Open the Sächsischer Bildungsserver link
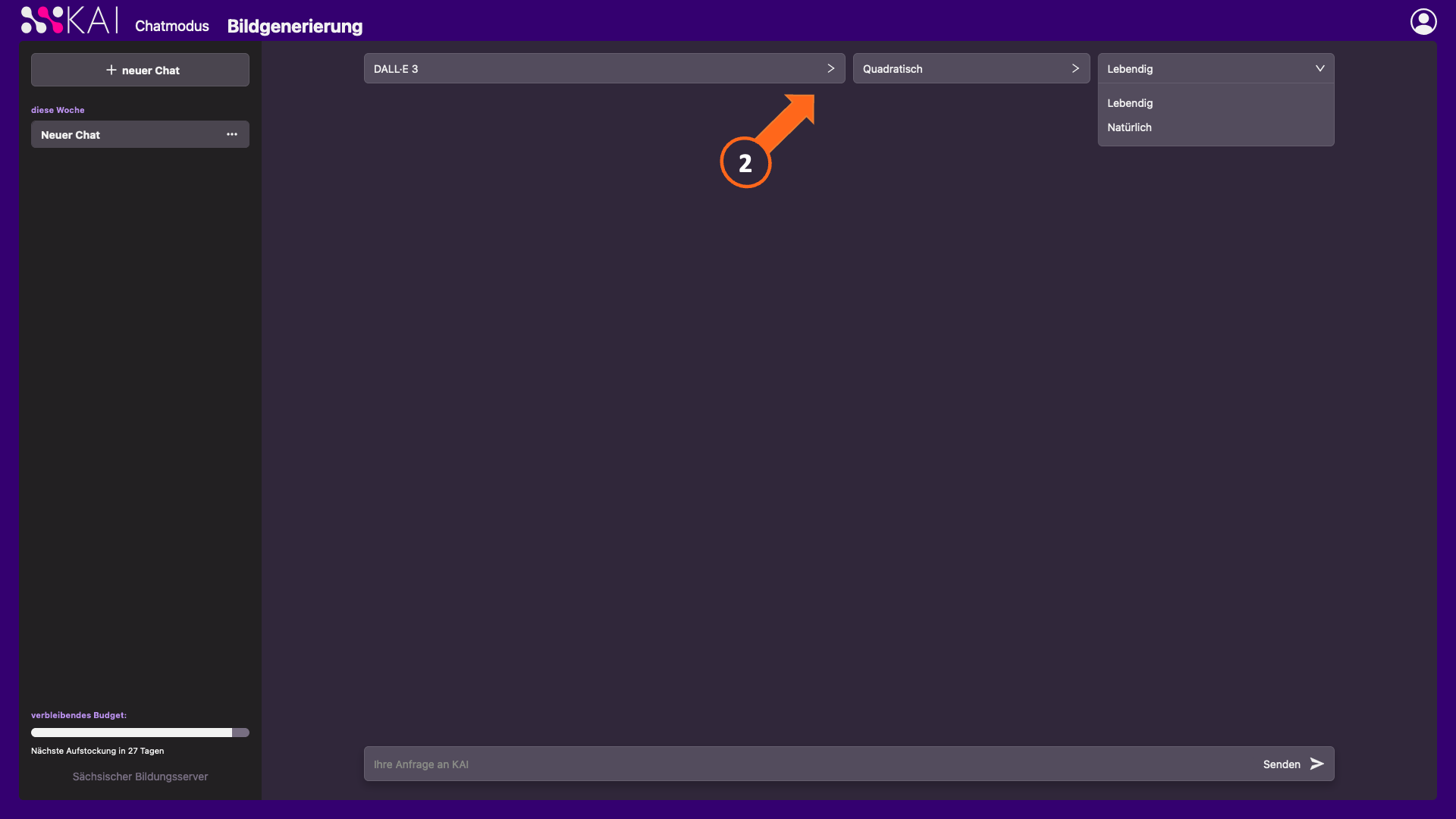The image size is (1456, 819). click(140, 777)
